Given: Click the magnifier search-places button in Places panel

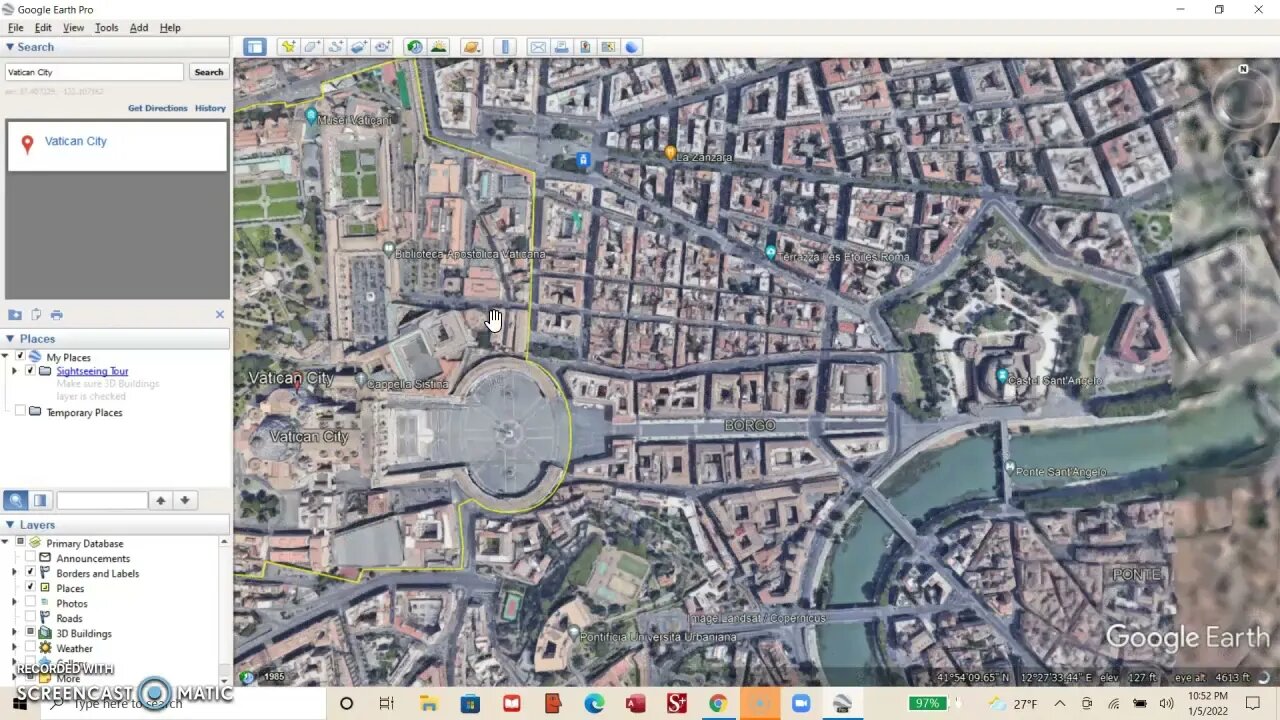Looking at the screenshot, I should (x=15, y=500).
